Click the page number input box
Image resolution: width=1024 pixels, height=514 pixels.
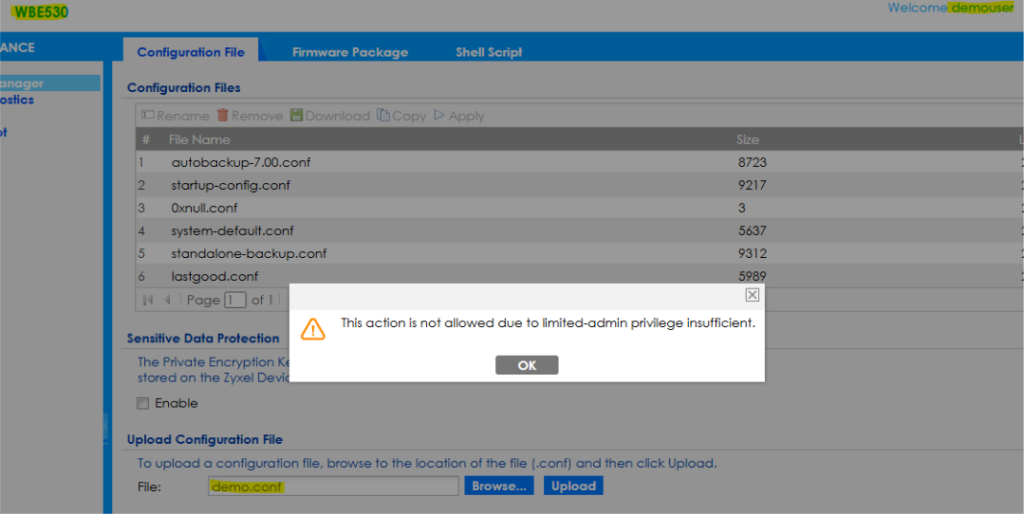(235, 300)
